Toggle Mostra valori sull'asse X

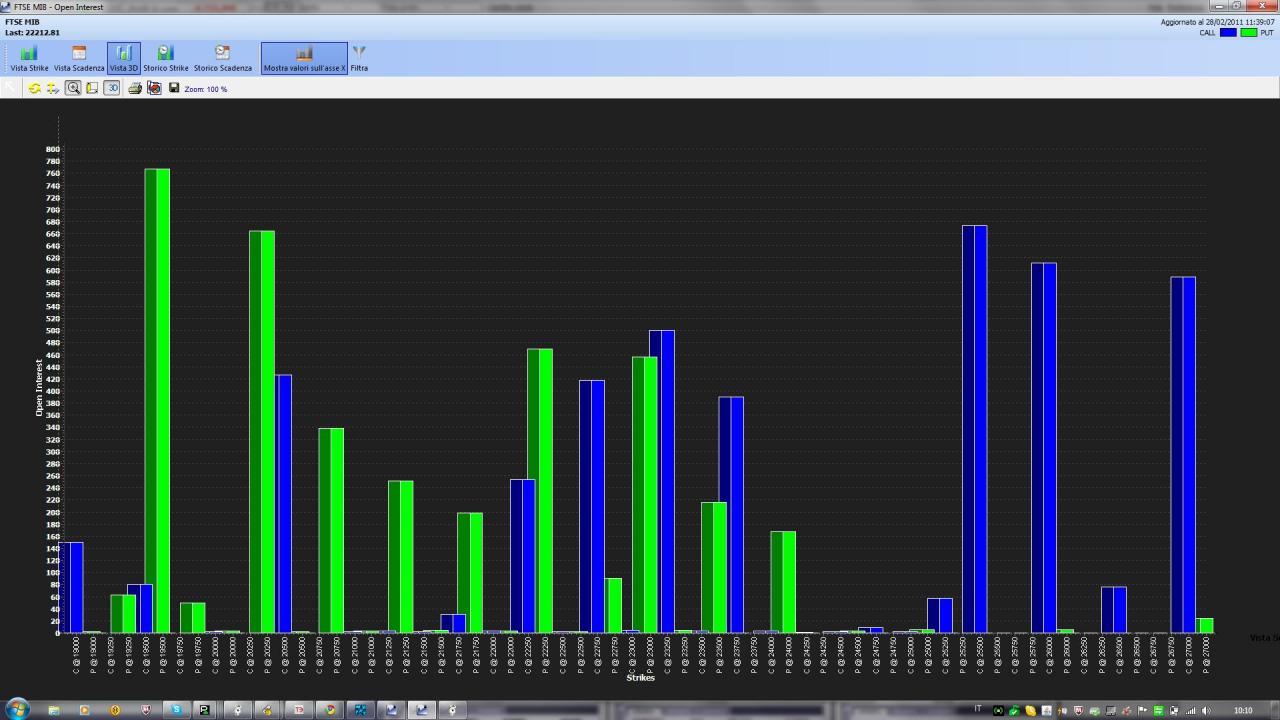[304, 58]
